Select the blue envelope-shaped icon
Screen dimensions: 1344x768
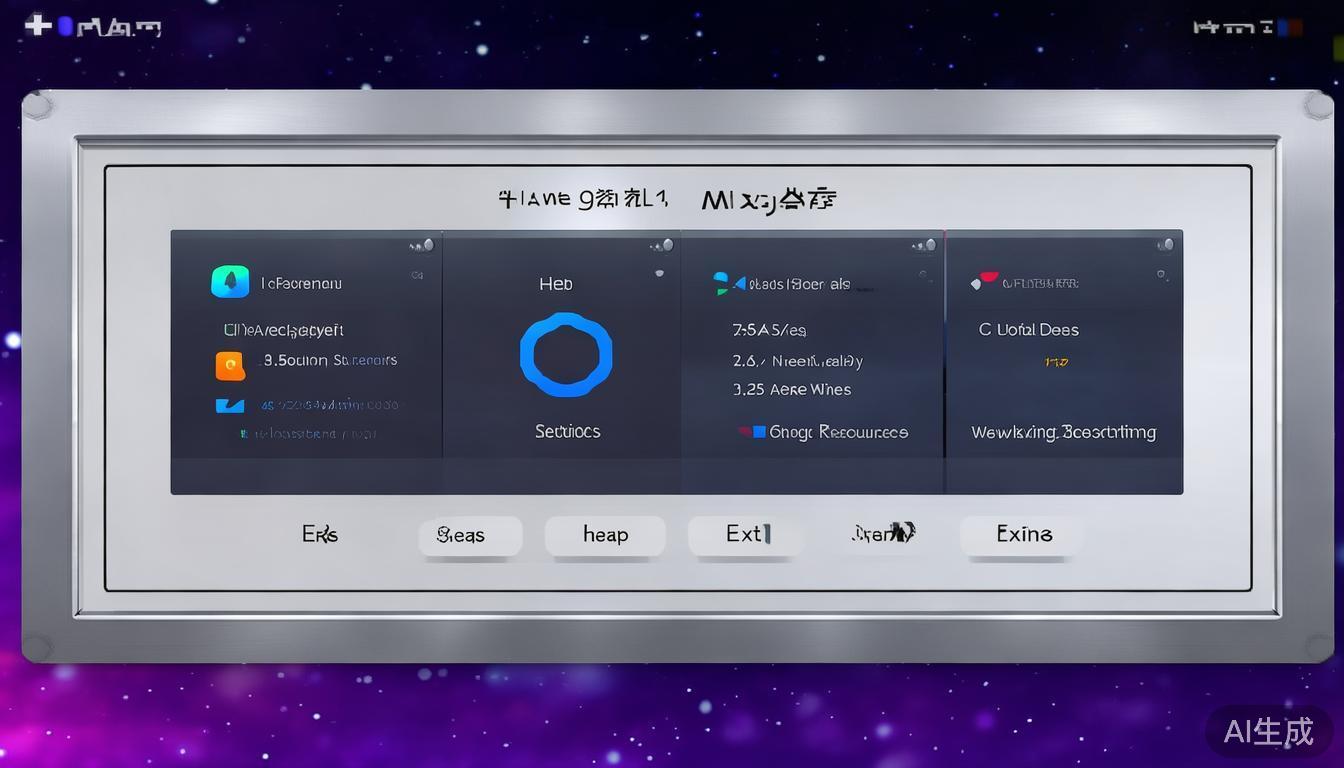point(230,405)
